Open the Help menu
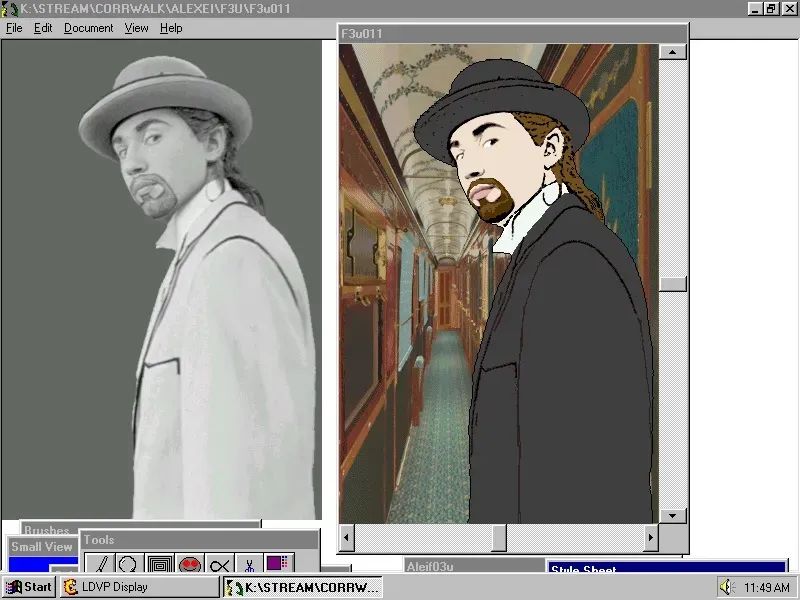This screenshot has width=800, height=600. coord(171,28)
